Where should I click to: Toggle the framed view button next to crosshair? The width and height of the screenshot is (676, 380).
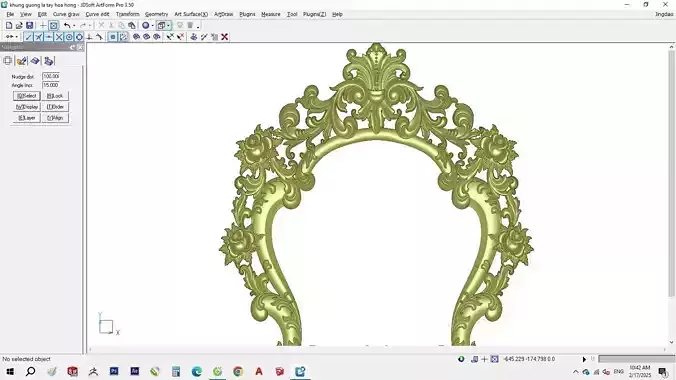point(53,25)
